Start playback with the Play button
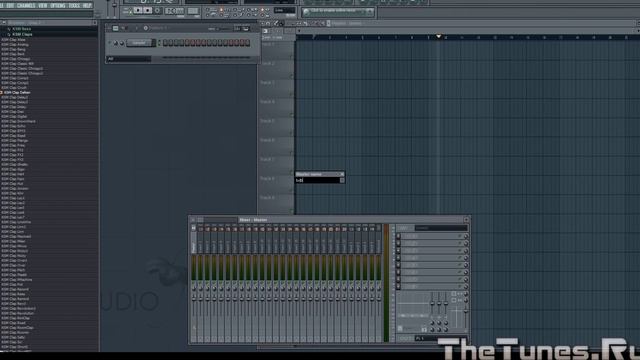 coord(138,10)
